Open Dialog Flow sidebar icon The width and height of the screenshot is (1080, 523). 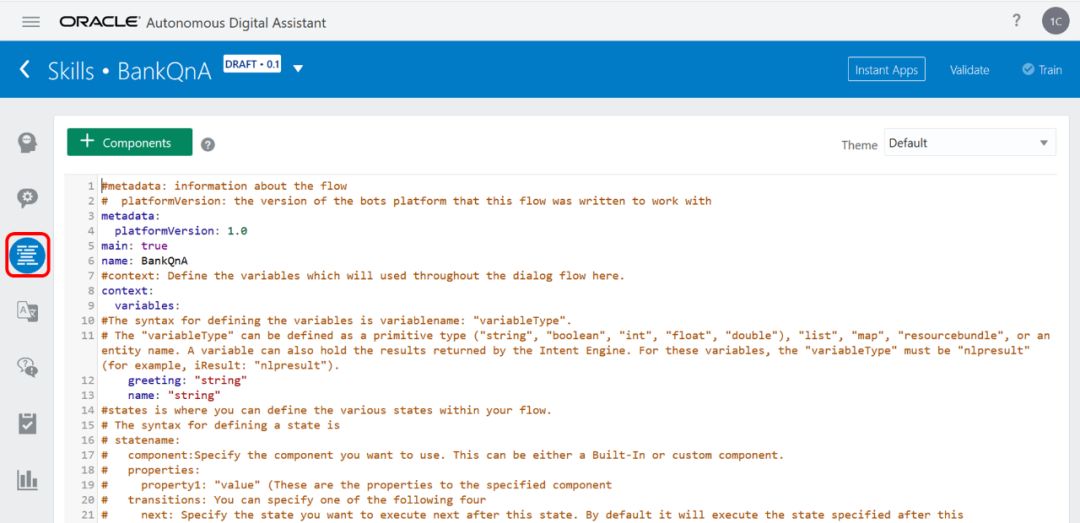pos(28,256)
